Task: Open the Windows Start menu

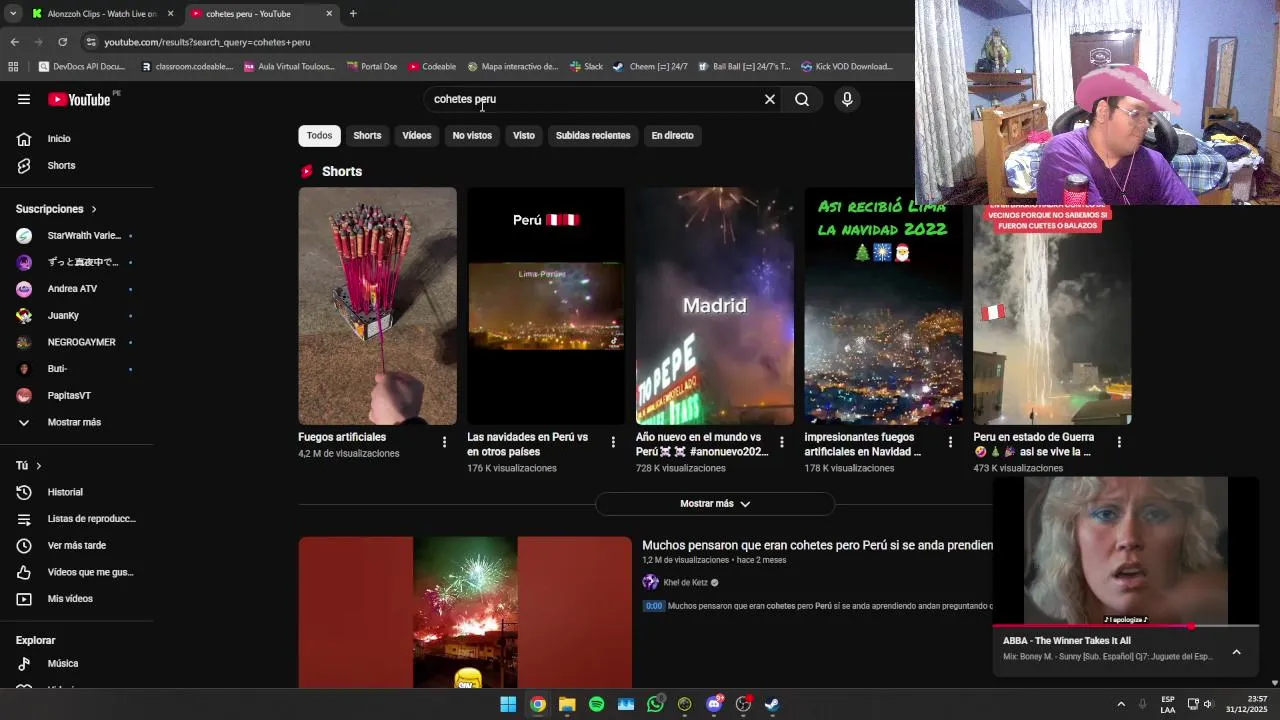Action: tap(508, 704)
